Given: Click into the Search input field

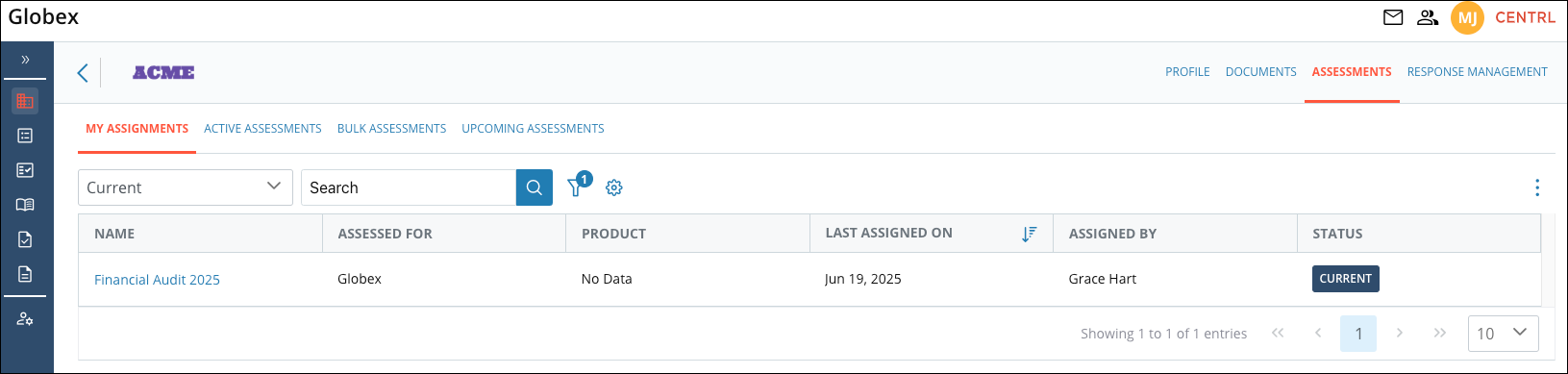Looking at the screenshot, I should (x=409, y=187).
